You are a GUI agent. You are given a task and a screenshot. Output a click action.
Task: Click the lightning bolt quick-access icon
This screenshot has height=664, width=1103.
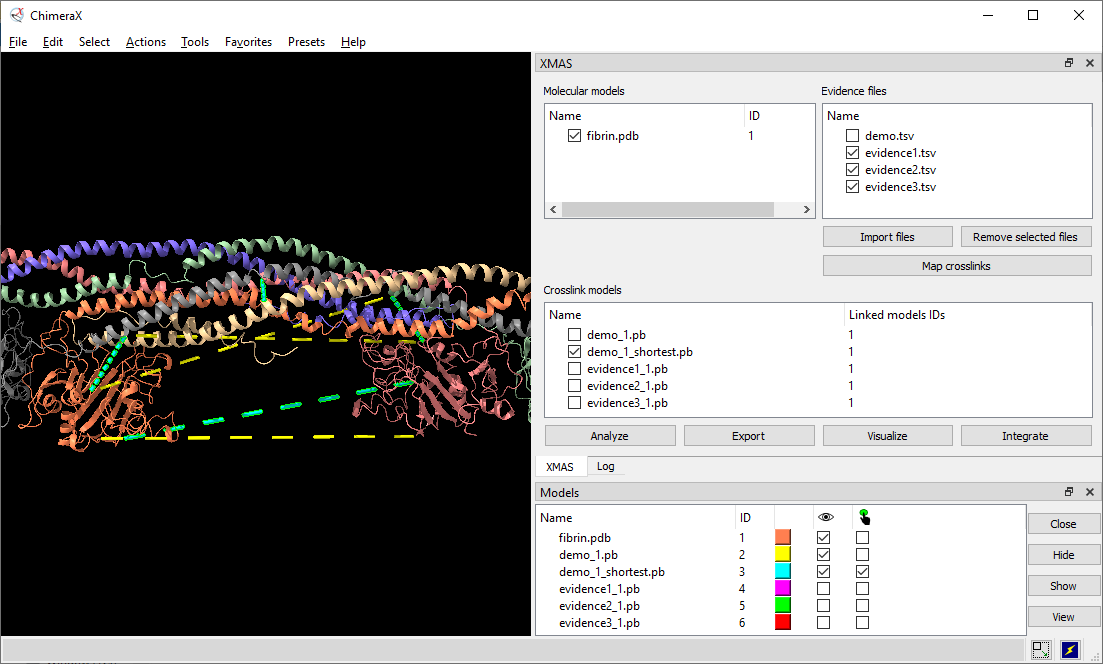tap(1069, 649)
